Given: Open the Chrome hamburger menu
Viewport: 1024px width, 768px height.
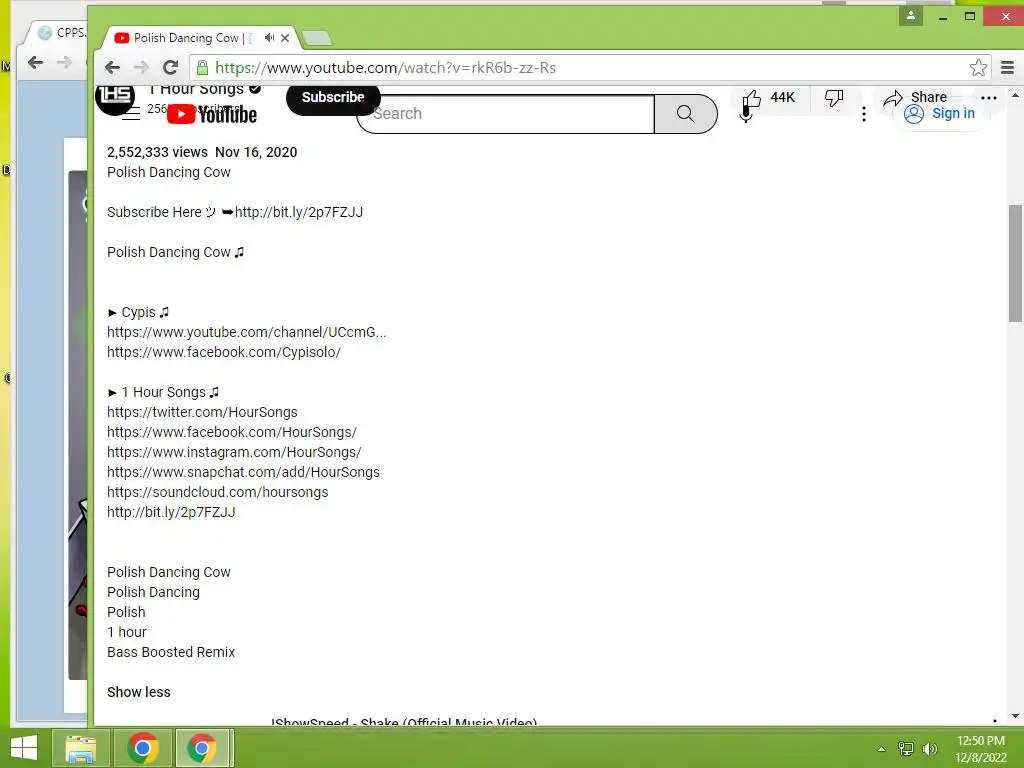Looking at the screenshot, I should (1008, 67).
